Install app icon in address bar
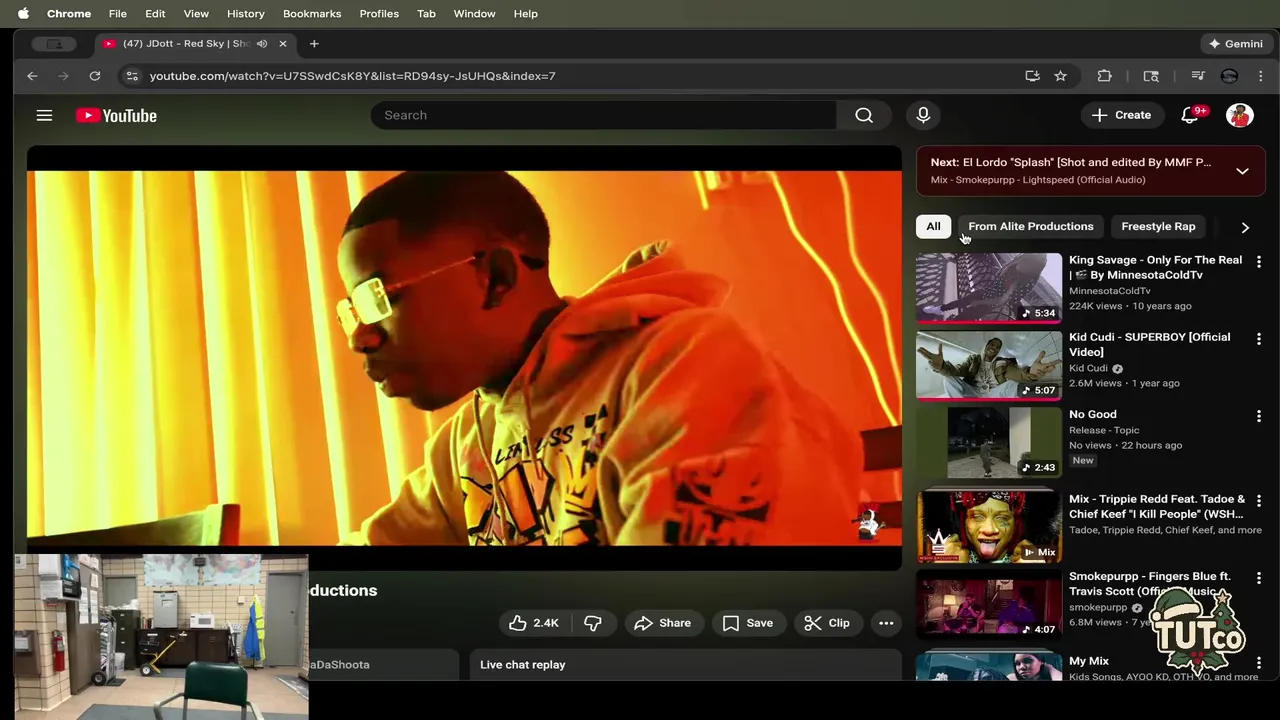The width and height of the screenshot is (1280, 720). point(1032,76)
